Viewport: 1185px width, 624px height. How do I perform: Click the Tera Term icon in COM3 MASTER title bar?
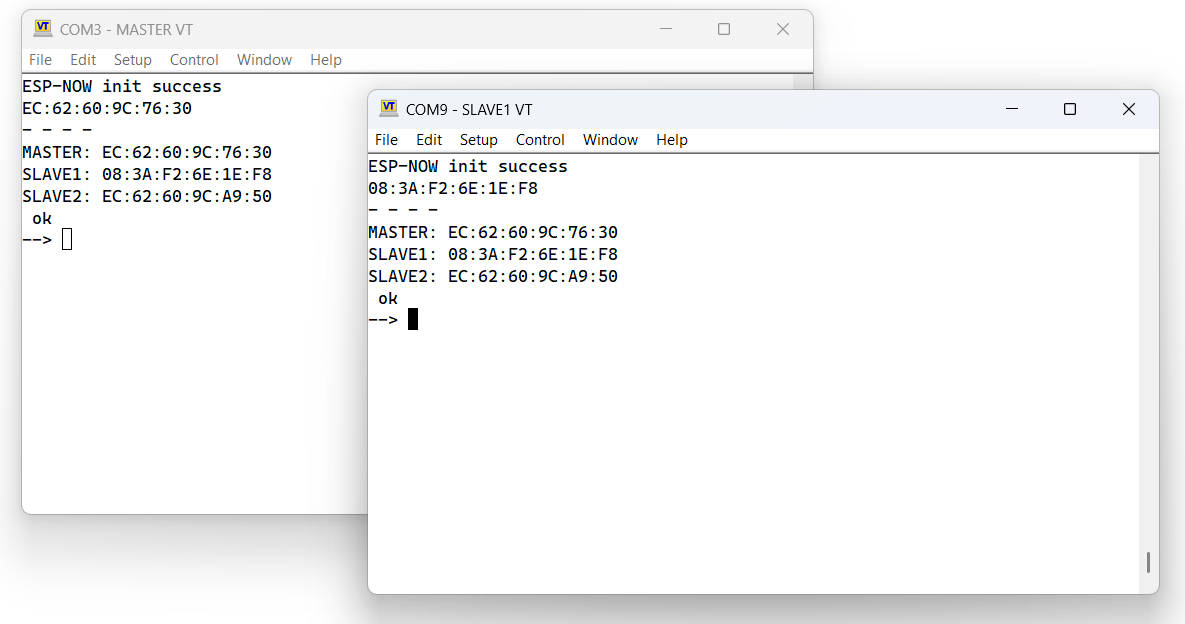(42, 29)
